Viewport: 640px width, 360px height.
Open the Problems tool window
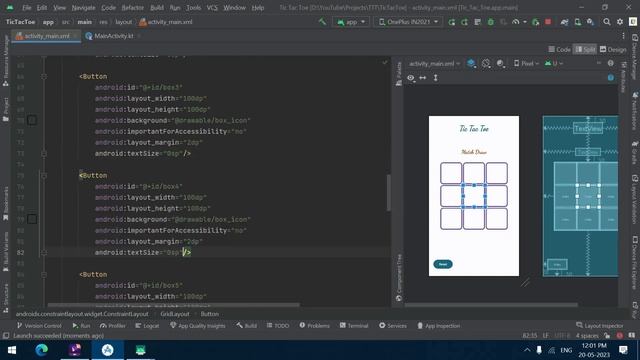pos(315,326)
